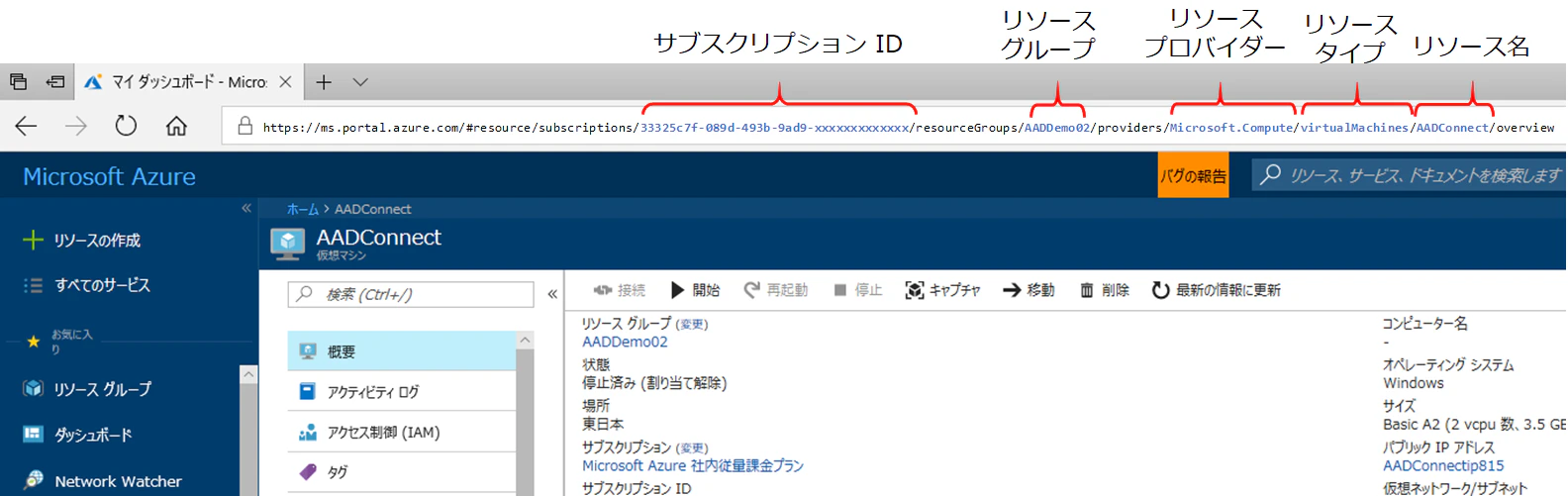Click the 東日本 location value
Image resolution: width=1568 pixels, height=496 pixels.
[603, 424]
